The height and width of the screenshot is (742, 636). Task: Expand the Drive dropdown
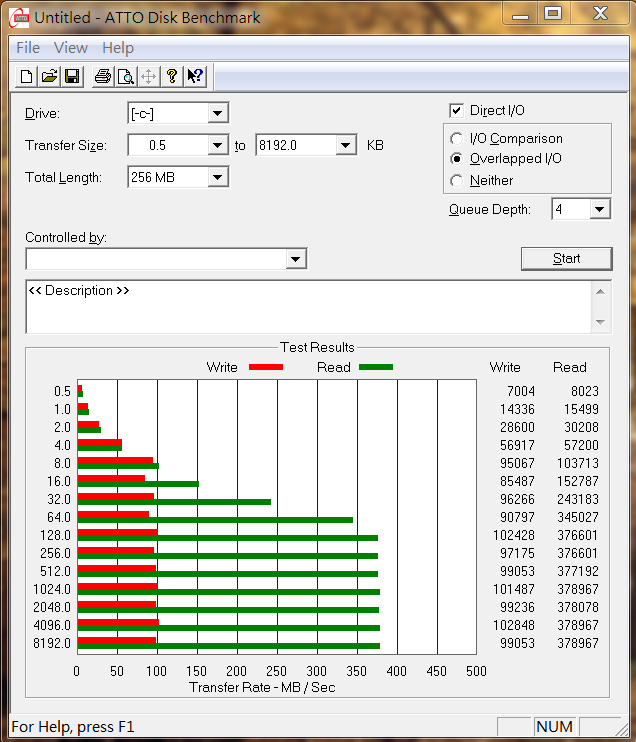(217, 113)
